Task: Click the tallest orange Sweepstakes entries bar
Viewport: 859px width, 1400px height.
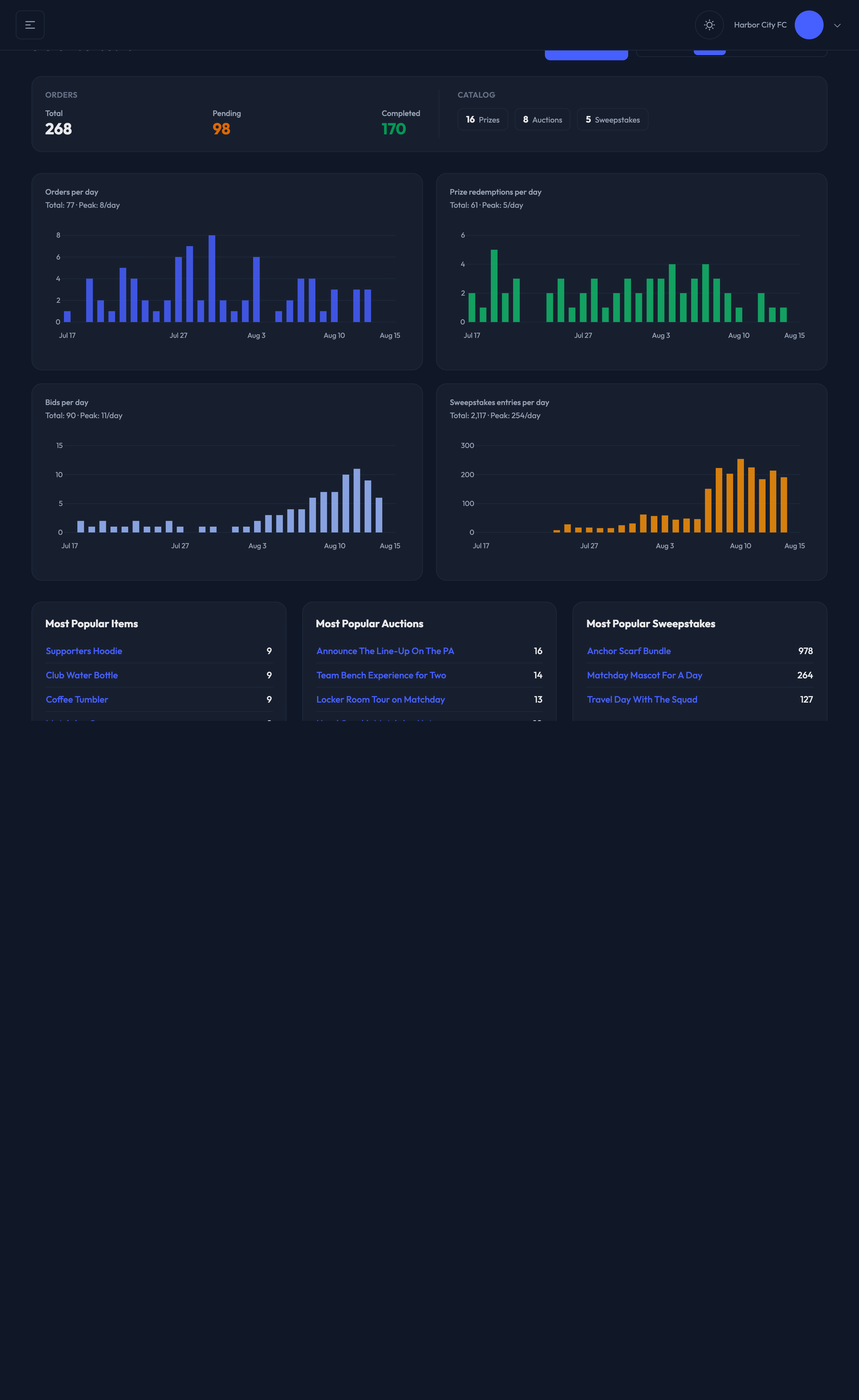Action: pos(740,496)
